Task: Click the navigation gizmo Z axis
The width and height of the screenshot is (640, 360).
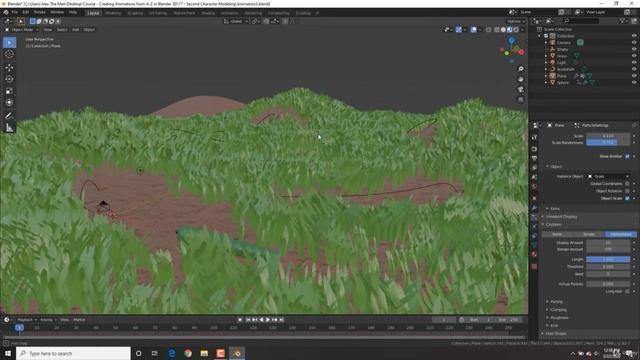Action: [x=511, y=40]
